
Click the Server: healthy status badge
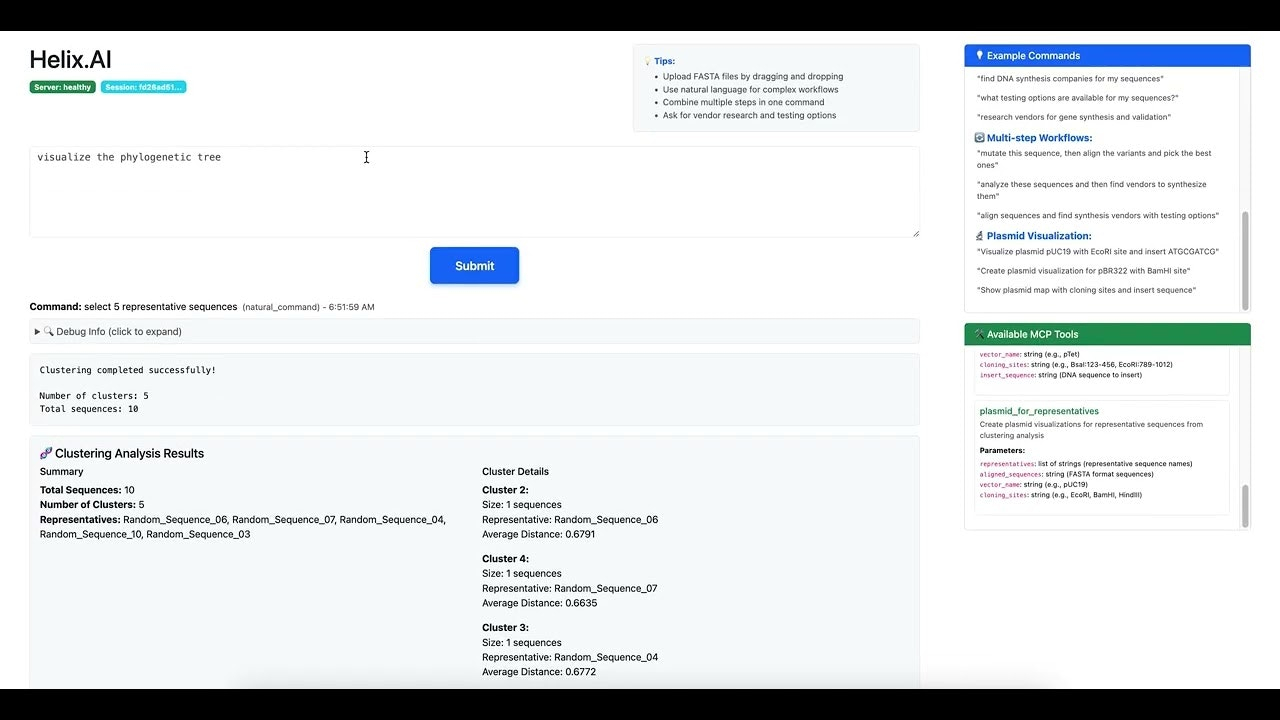[x=63, y=87]
